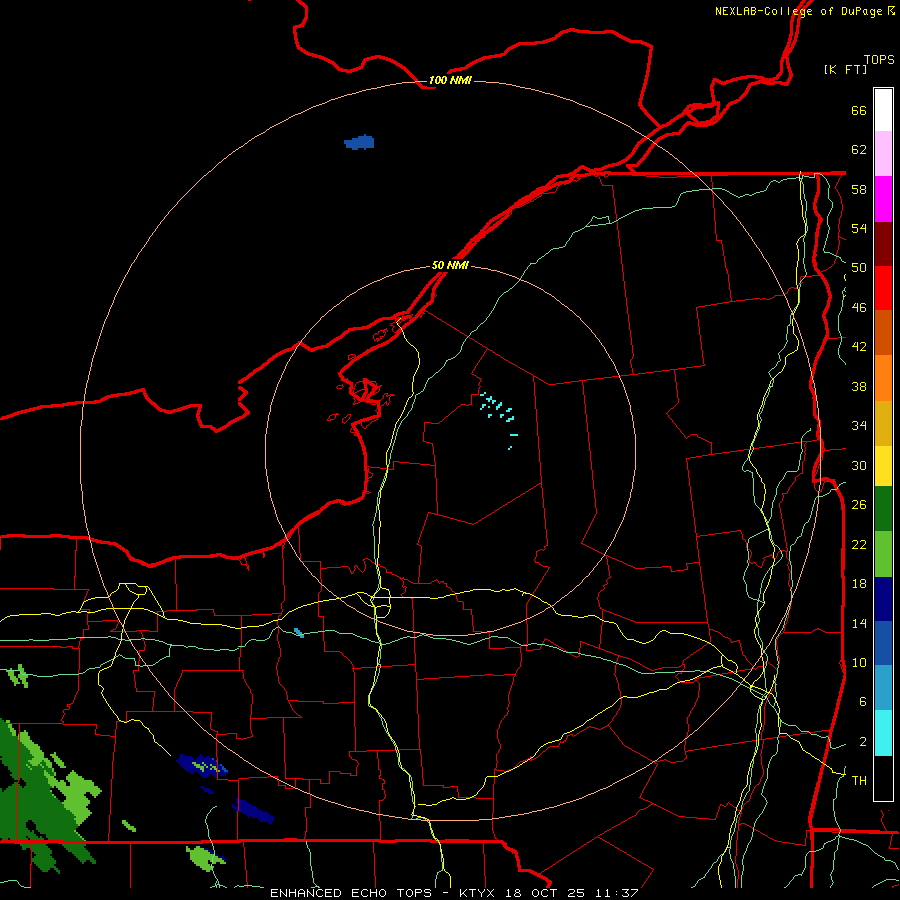Click the magenta 58 kft legend swatch
Screen dimensions: 900x900
[x=883, y=199]
